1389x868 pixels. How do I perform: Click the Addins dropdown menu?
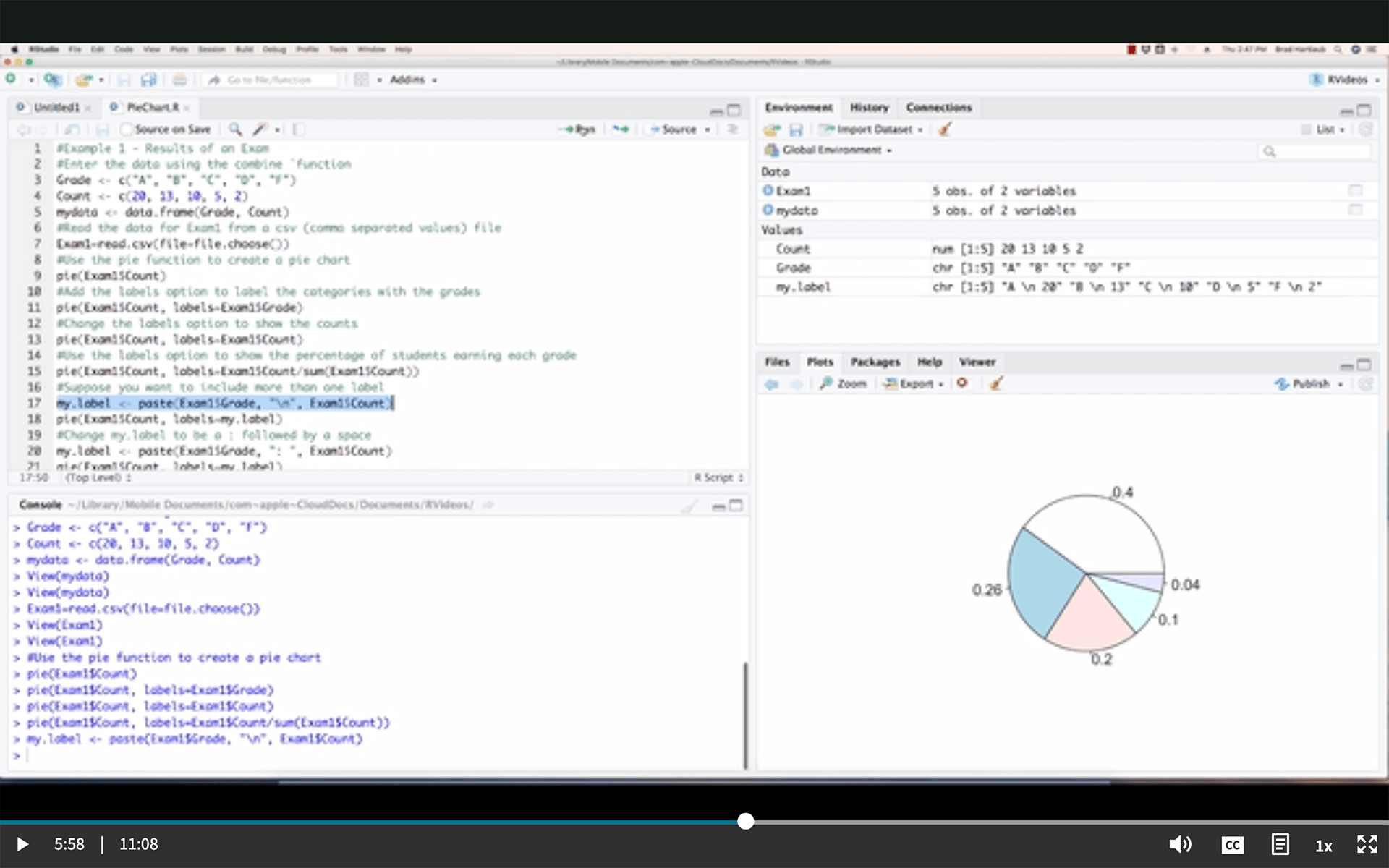point(413,79)
